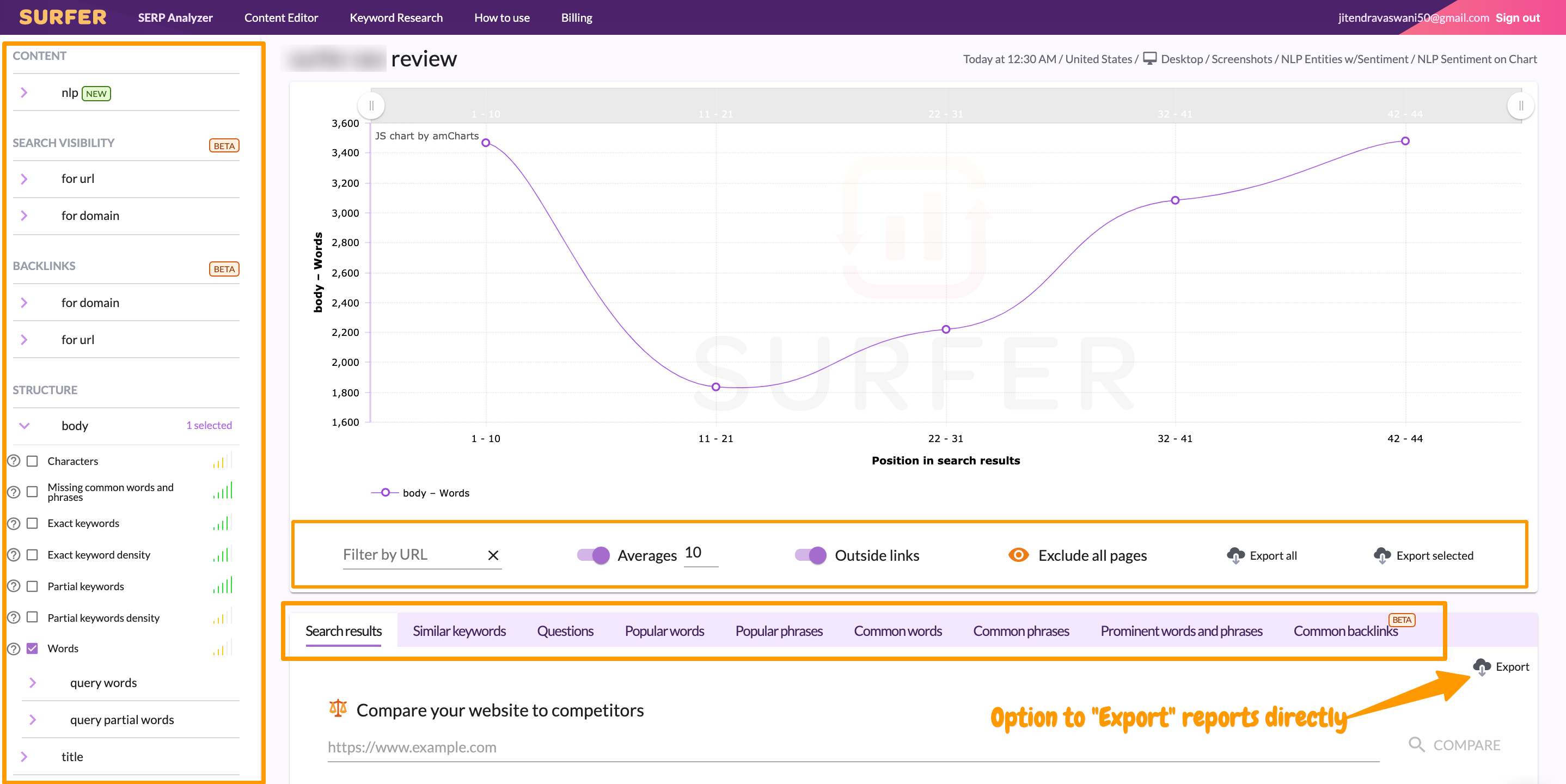The width and height of the screenshot is (1566, 784).
Task: Click the Export cloud icon below tabs
Action: click(x=1482, y=667)
